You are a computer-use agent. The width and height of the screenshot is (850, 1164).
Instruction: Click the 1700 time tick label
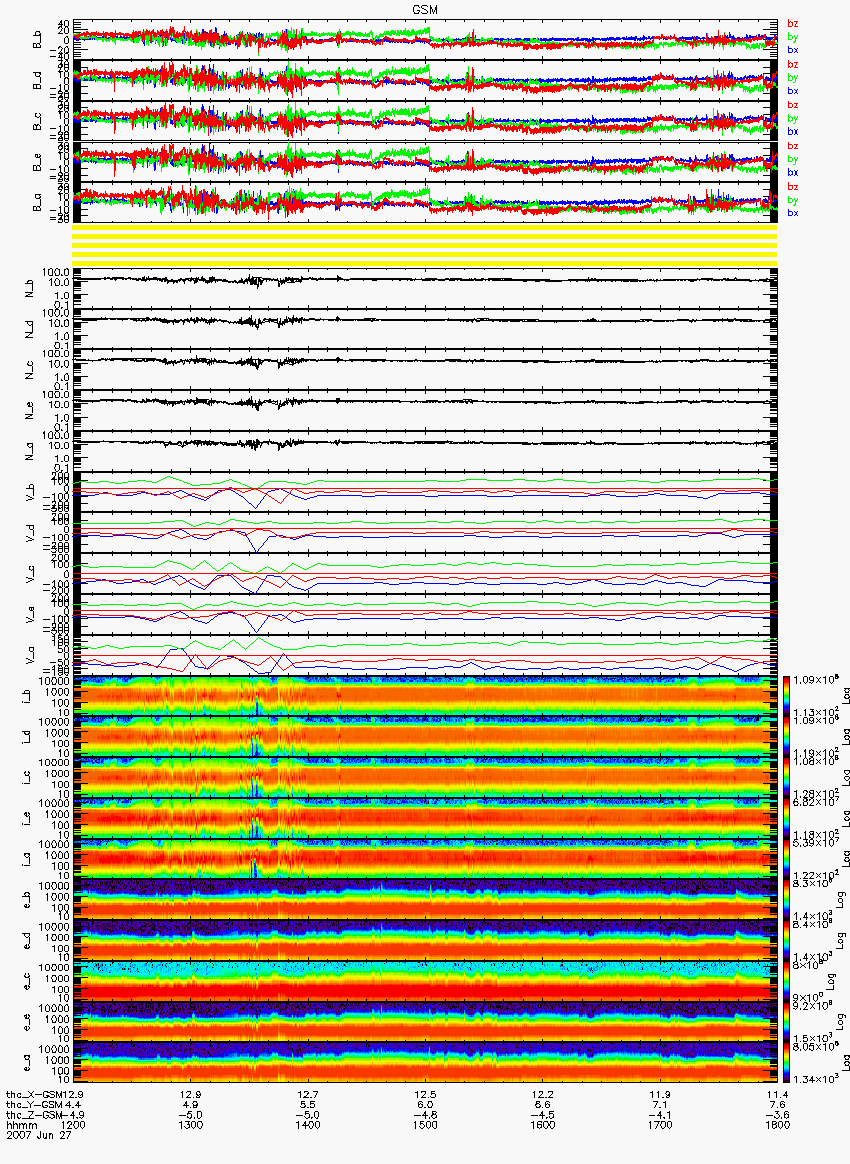[660, 1125]
